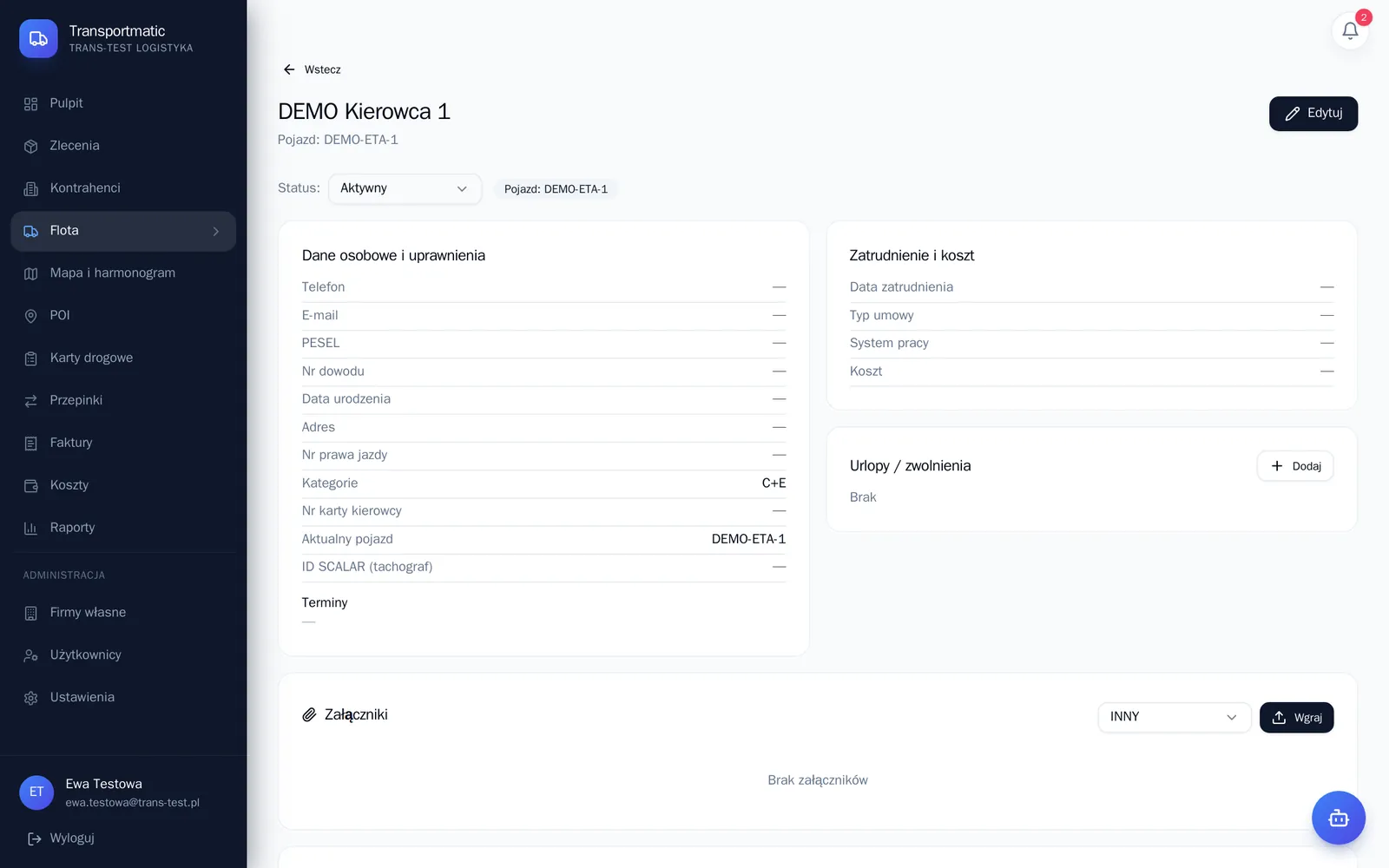Screen dimensions: 1389x868
Task: Click the POI pin icon
Action: (31, 316)
